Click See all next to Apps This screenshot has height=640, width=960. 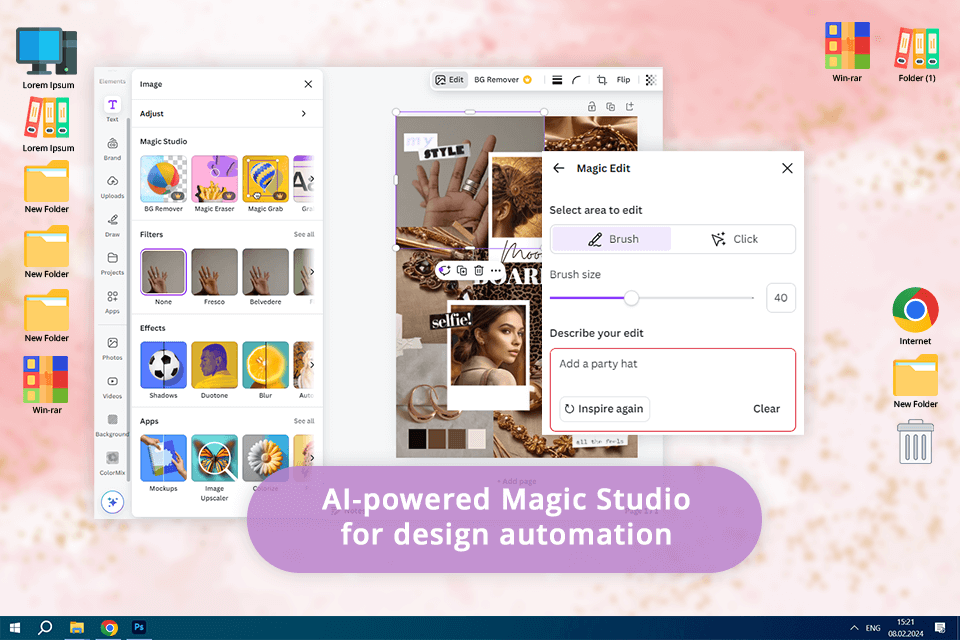point(304,421)
